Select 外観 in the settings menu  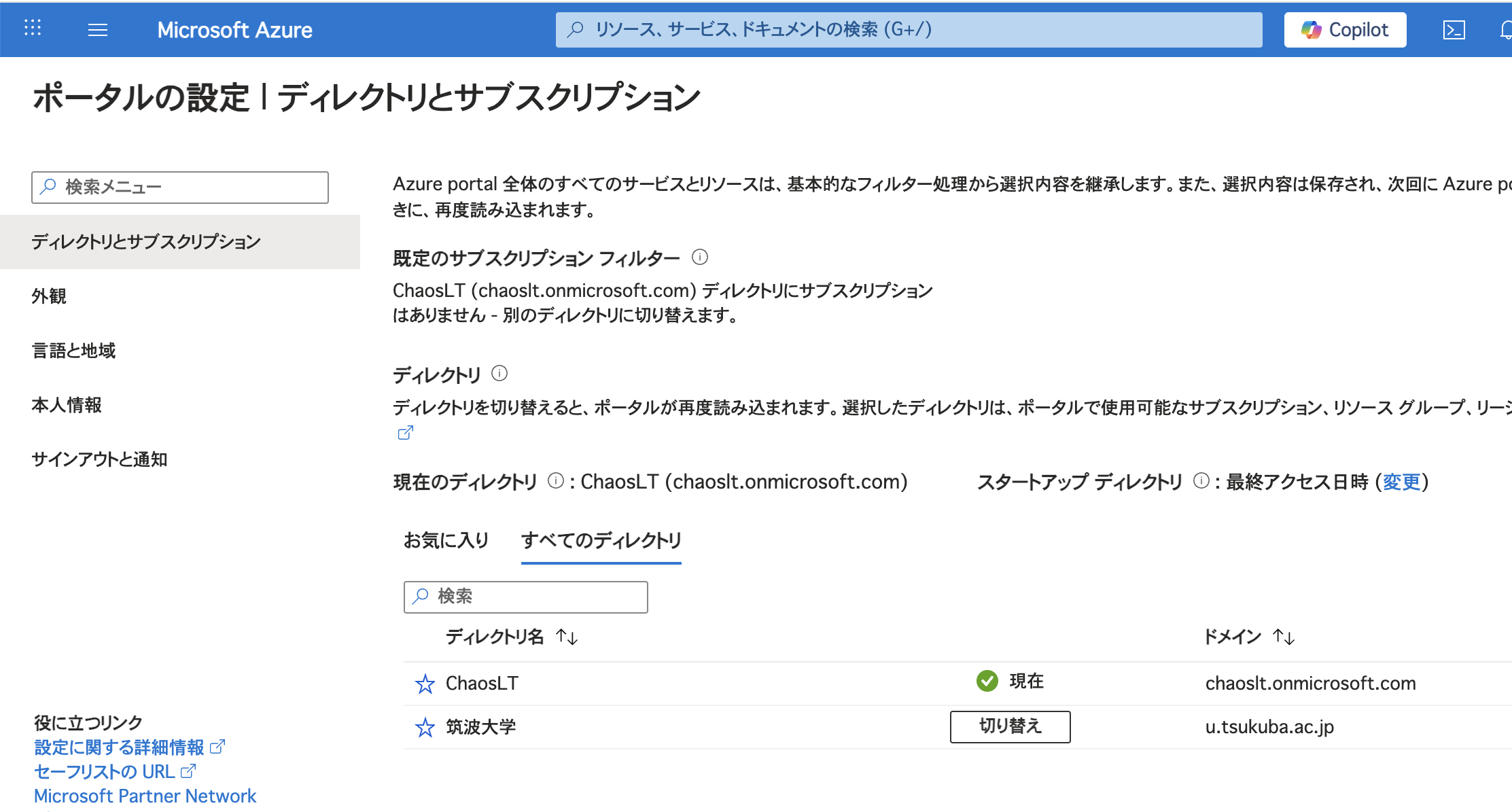click(49, 296)
